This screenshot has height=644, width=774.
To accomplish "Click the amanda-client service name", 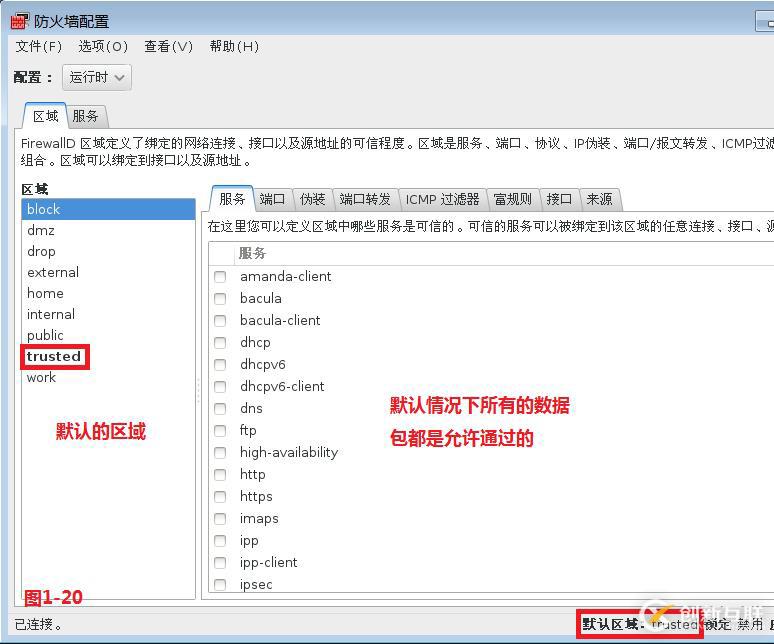I will [x=285, y=276].
